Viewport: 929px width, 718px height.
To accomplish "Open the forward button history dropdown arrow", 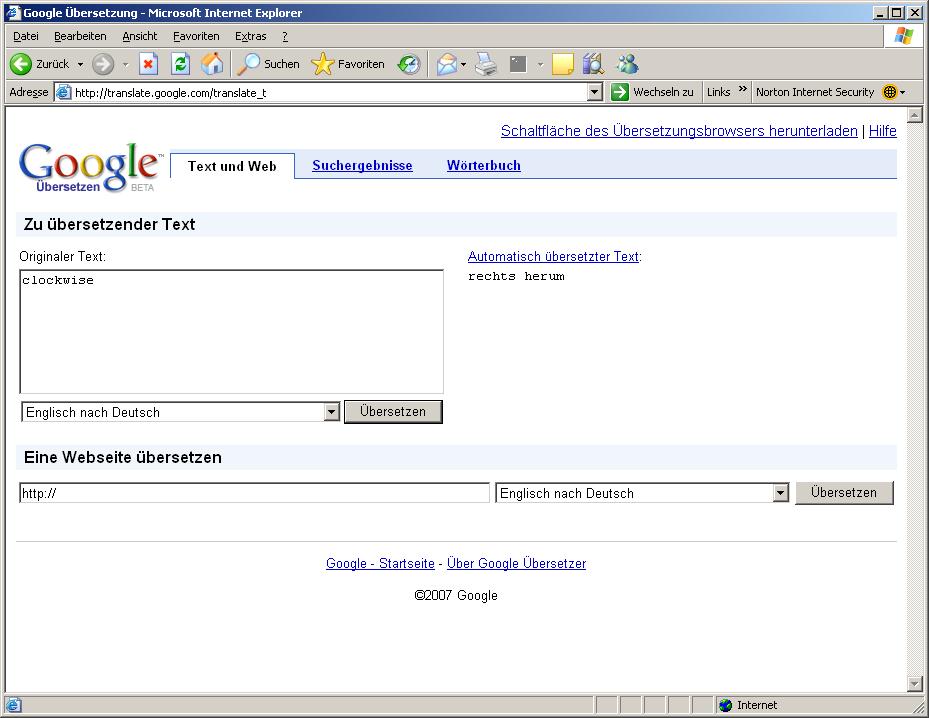I will point(125,64).
